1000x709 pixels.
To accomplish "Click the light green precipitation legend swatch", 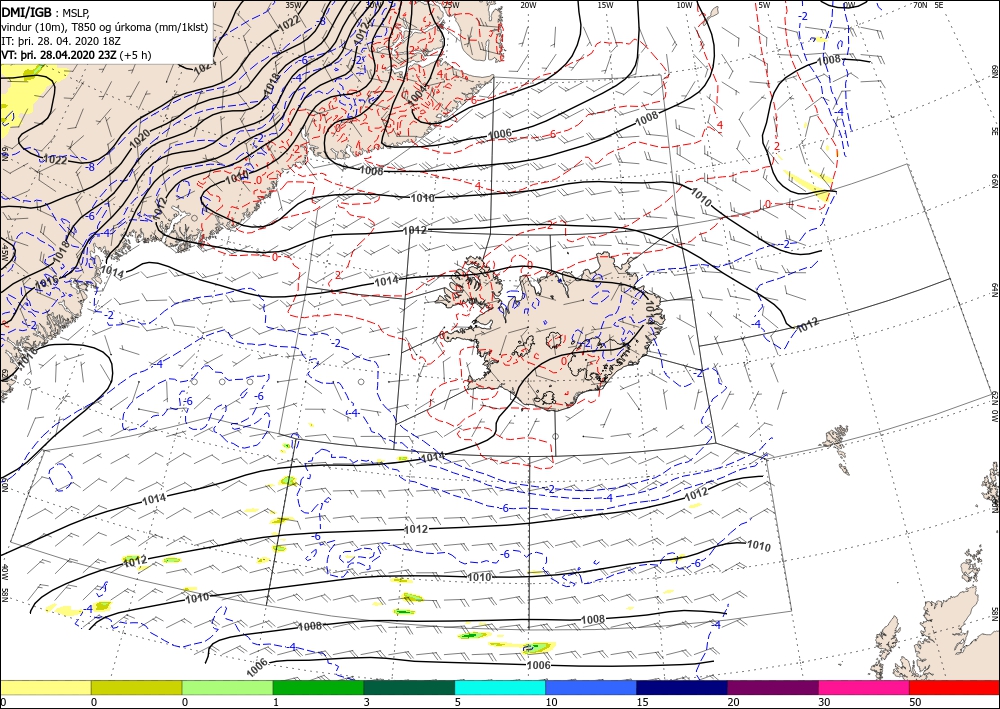I will click(227, 687).
